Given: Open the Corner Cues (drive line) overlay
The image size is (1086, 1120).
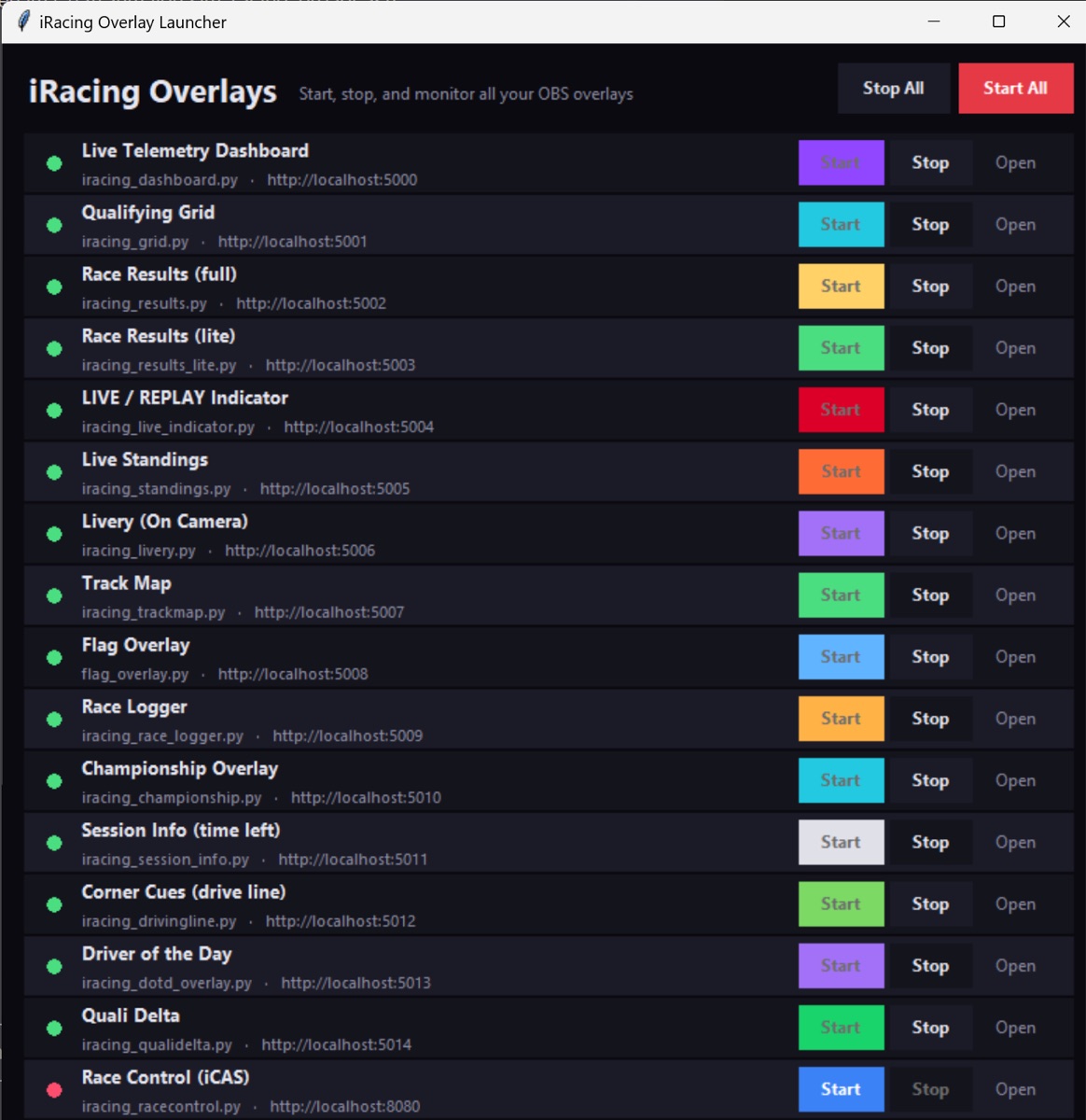Looking at the screenshot, I should click(1015, 904).
